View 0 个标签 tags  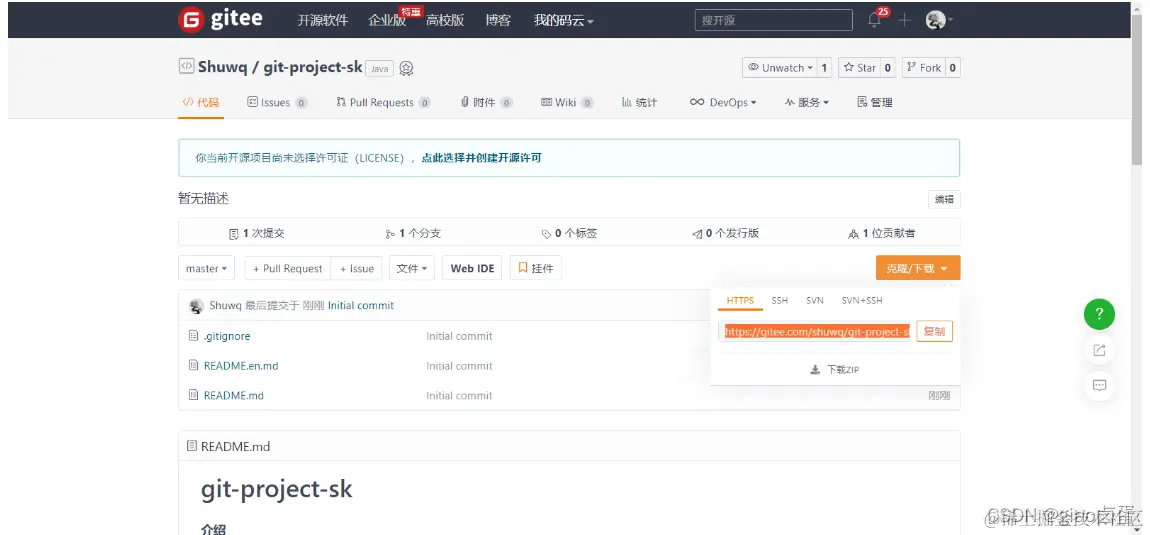point(569,233)
